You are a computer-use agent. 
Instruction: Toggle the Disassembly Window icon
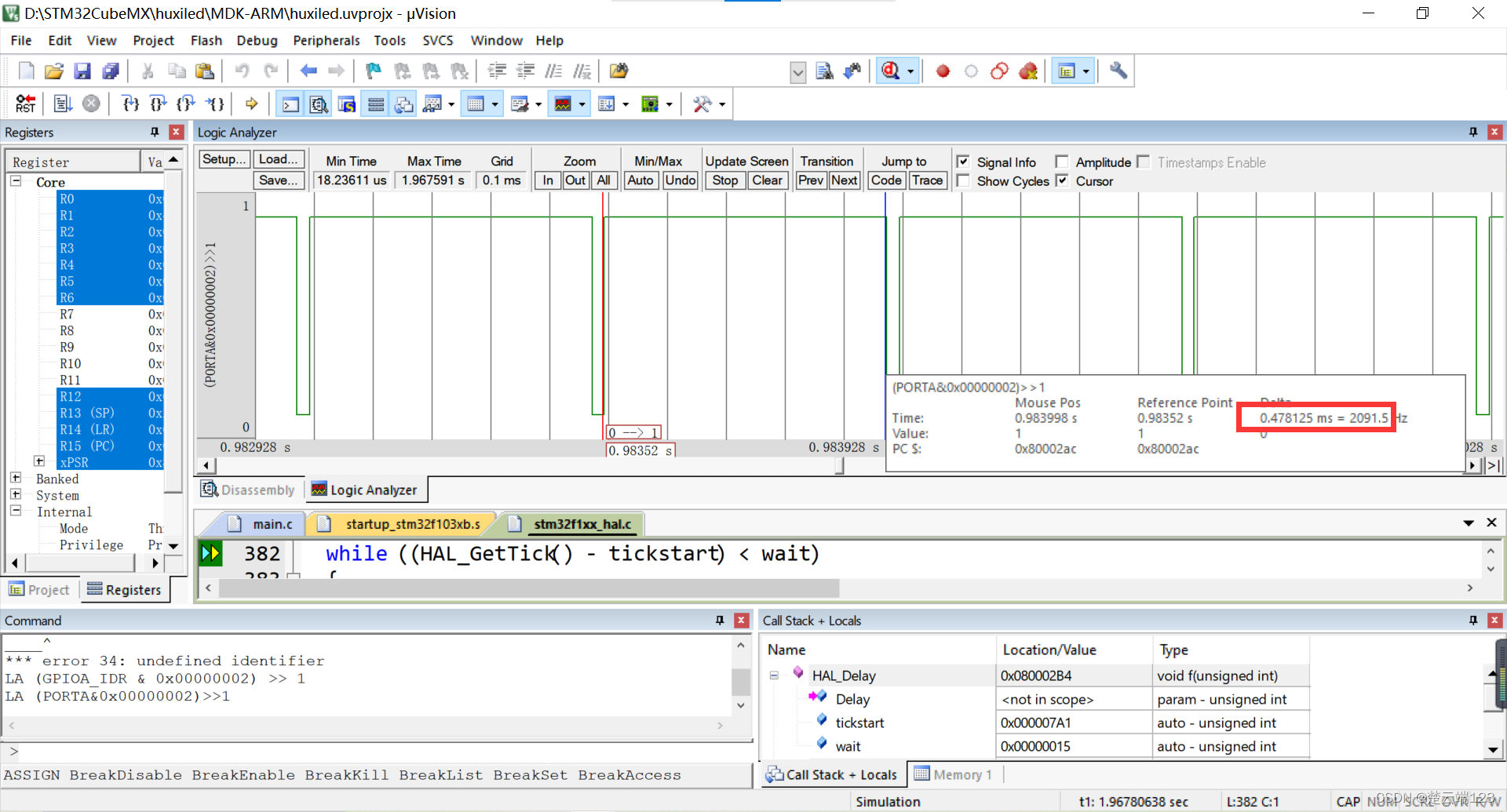tap(319, 104)
